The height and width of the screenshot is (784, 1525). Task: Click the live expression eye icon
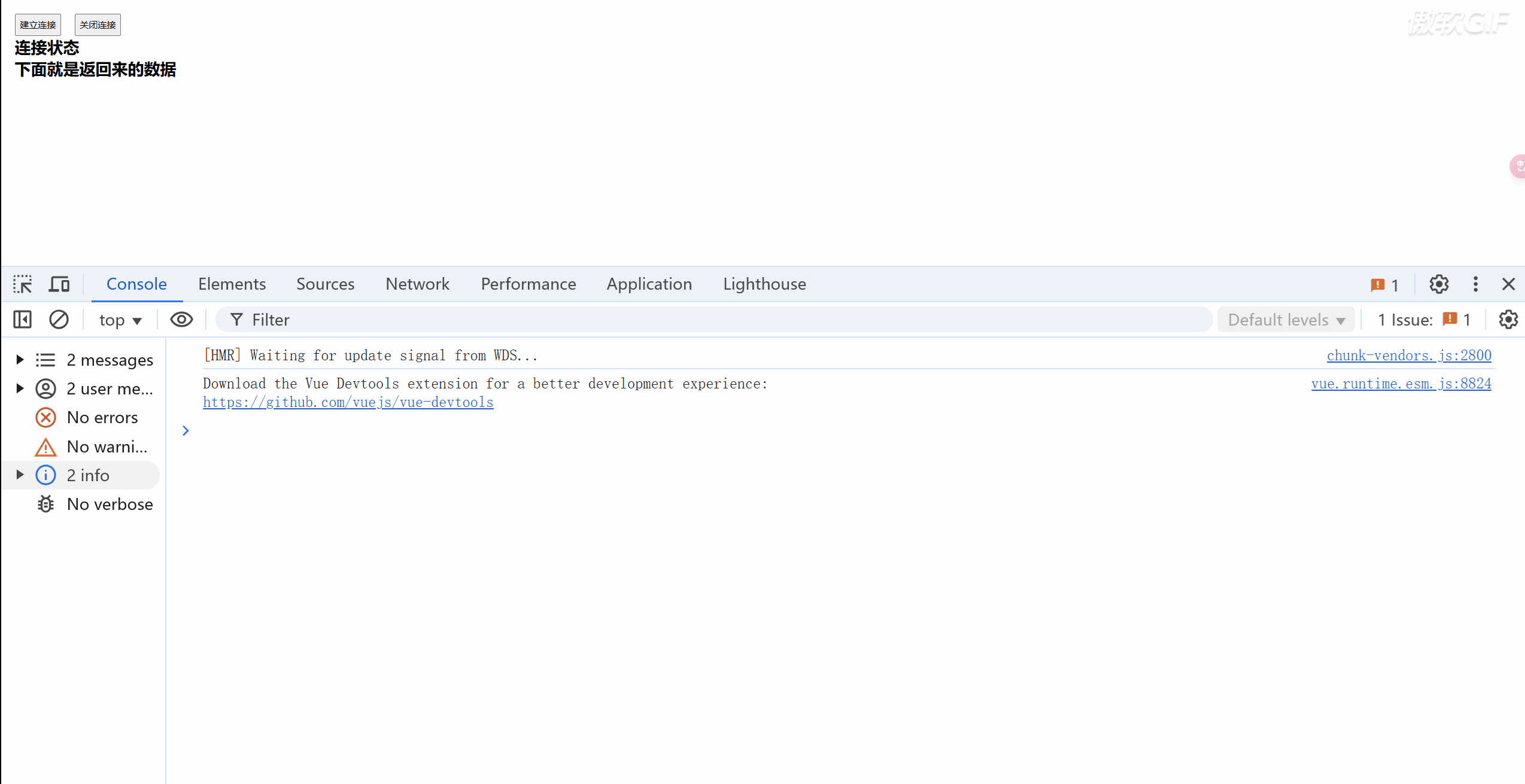pyautogui.click(x=181, y=320)
